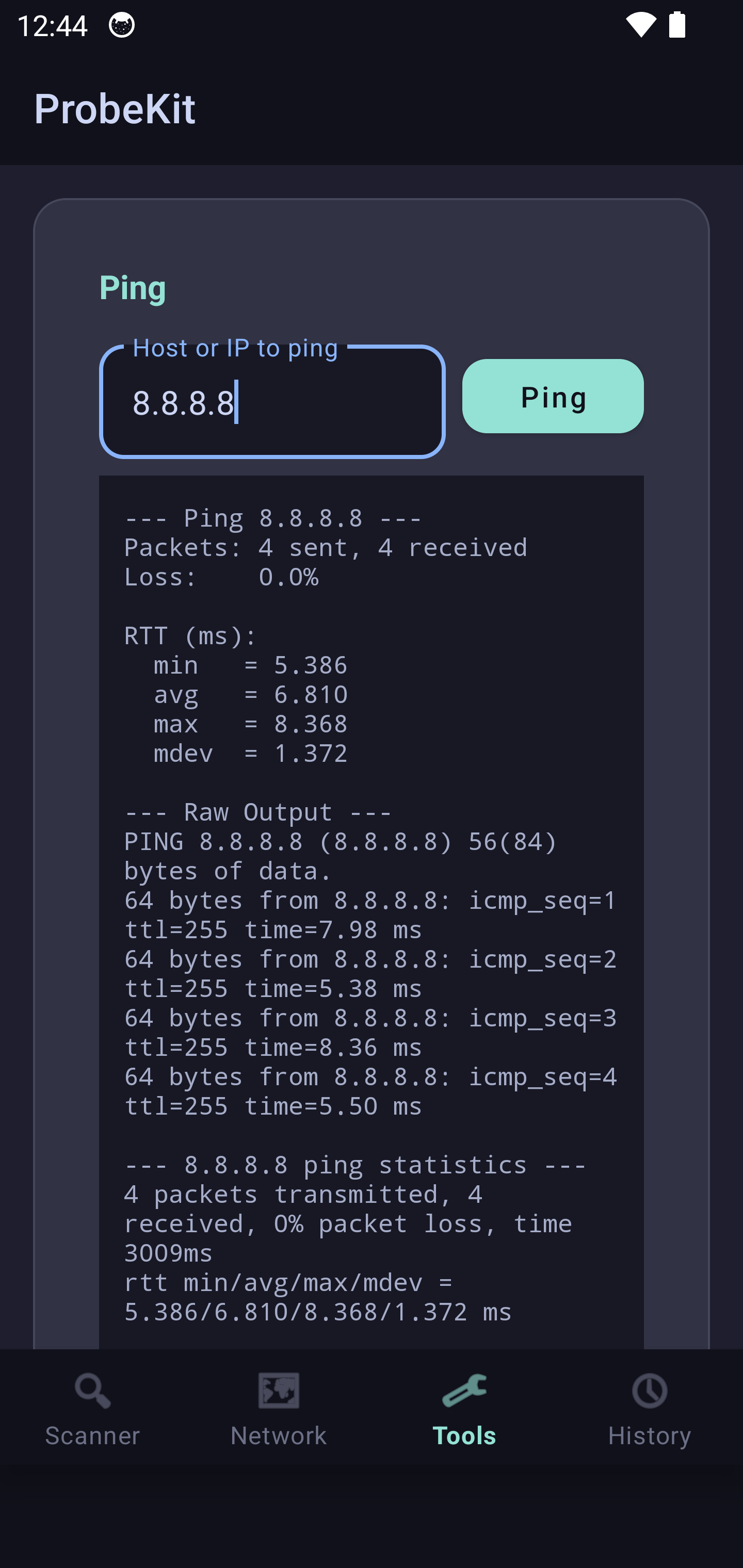Tap the 'mdev = 1.372' value
The height and width of the screenshot is (1568, 743).
[250, 754]
